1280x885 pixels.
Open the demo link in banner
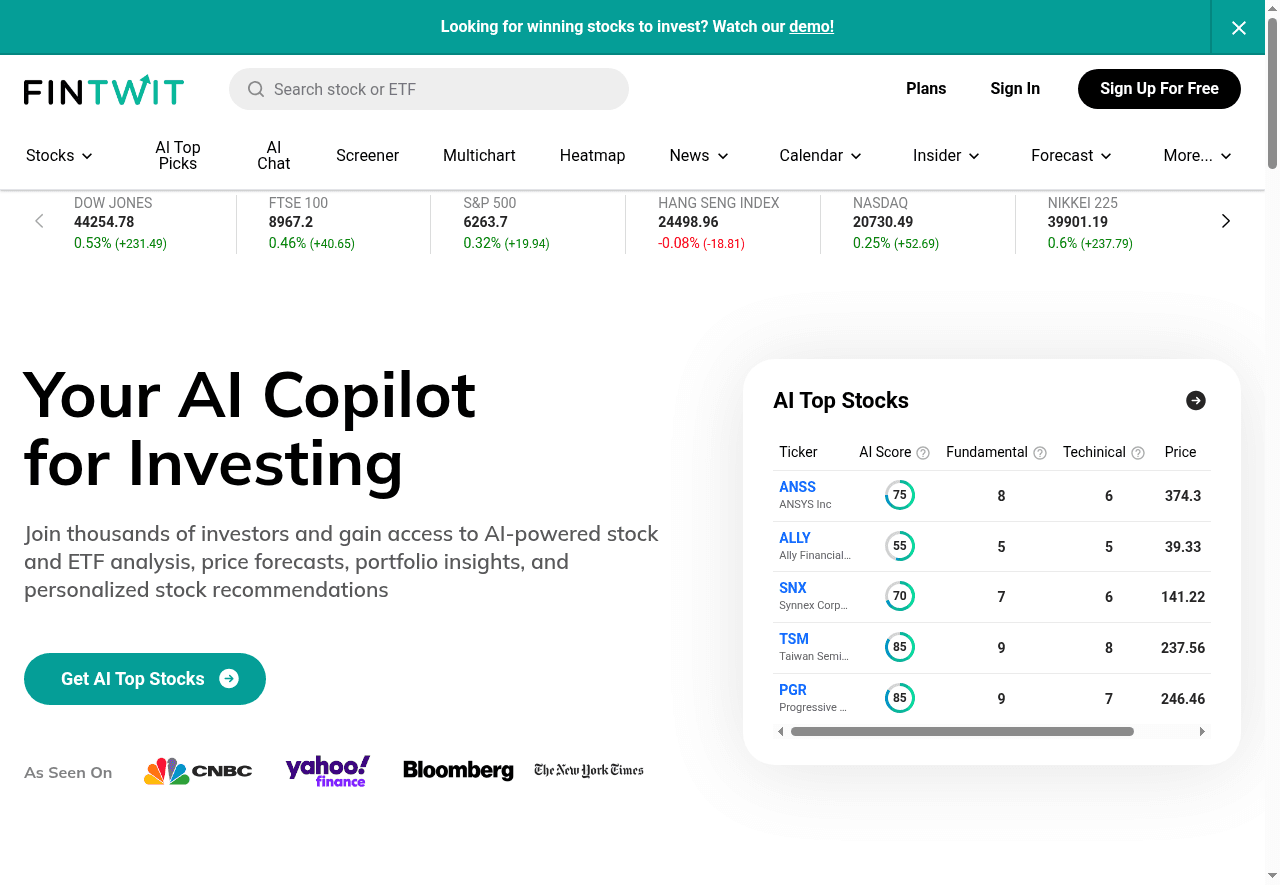click(811, 27)
